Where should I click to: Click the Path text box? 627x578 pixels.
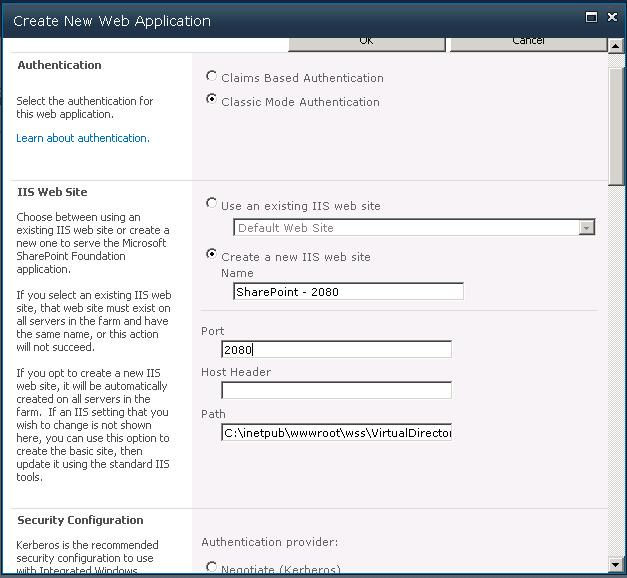coord(336,432)
